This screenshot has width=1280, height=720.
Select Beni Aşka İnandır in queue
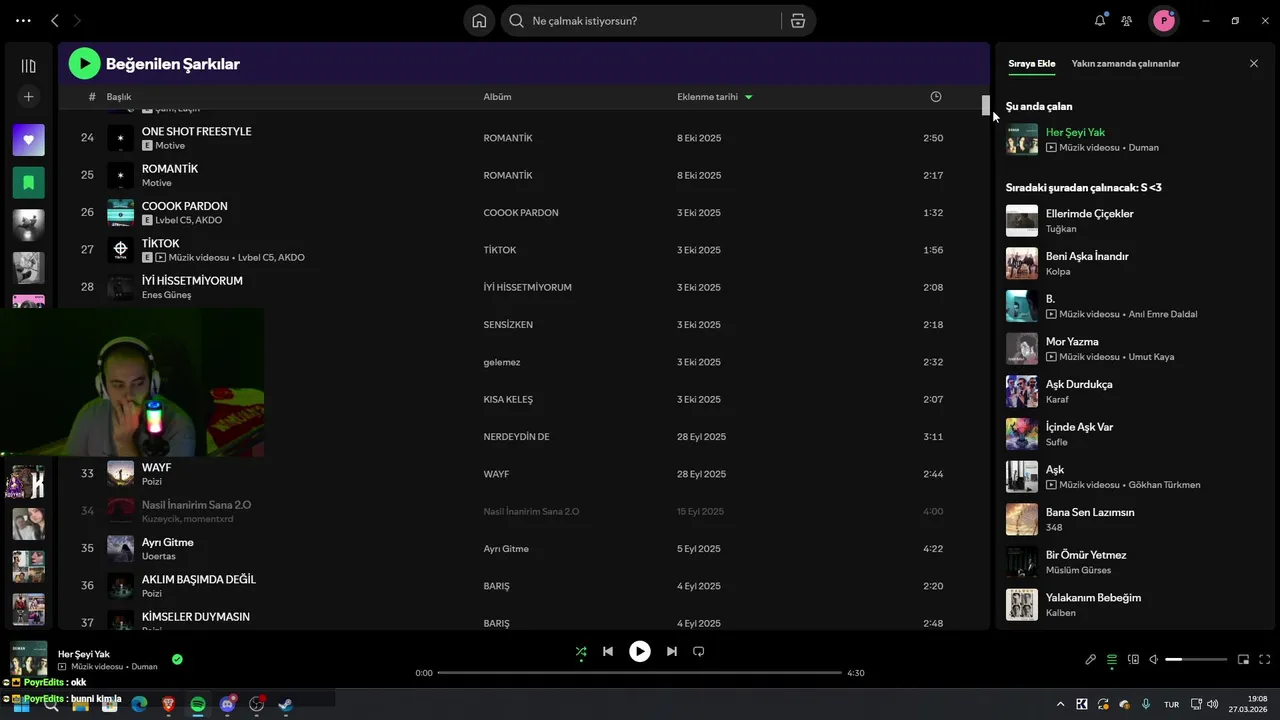1087,256
